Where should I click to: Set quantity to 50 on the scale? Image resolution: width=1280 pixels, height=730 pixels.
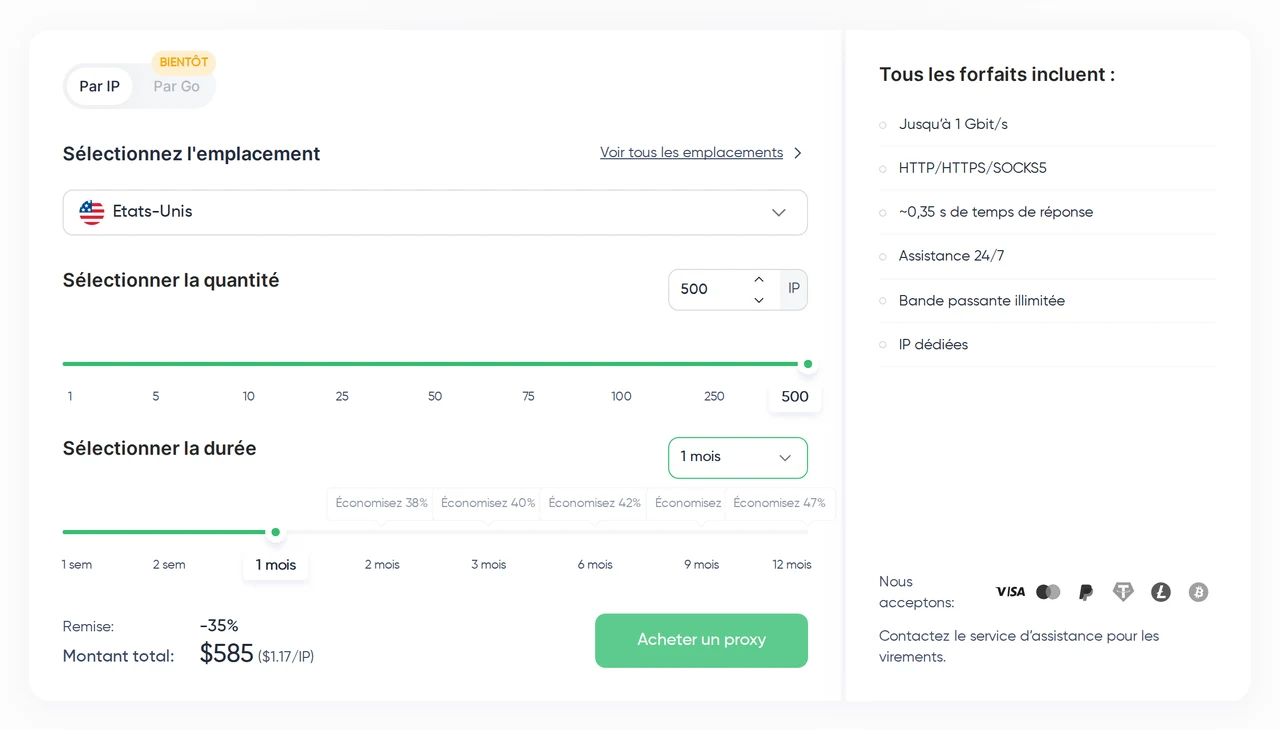click(435, 397)
